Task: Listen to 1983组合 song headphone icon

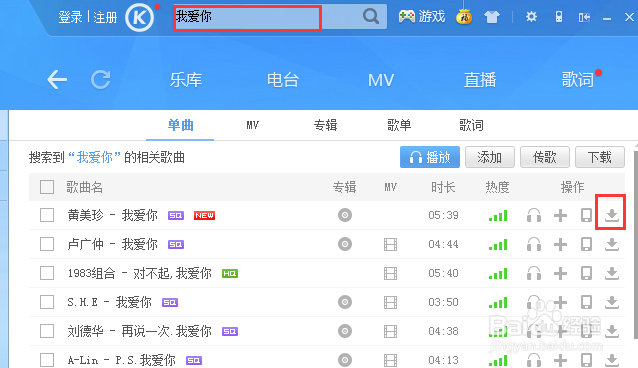Action: [534, 273]
